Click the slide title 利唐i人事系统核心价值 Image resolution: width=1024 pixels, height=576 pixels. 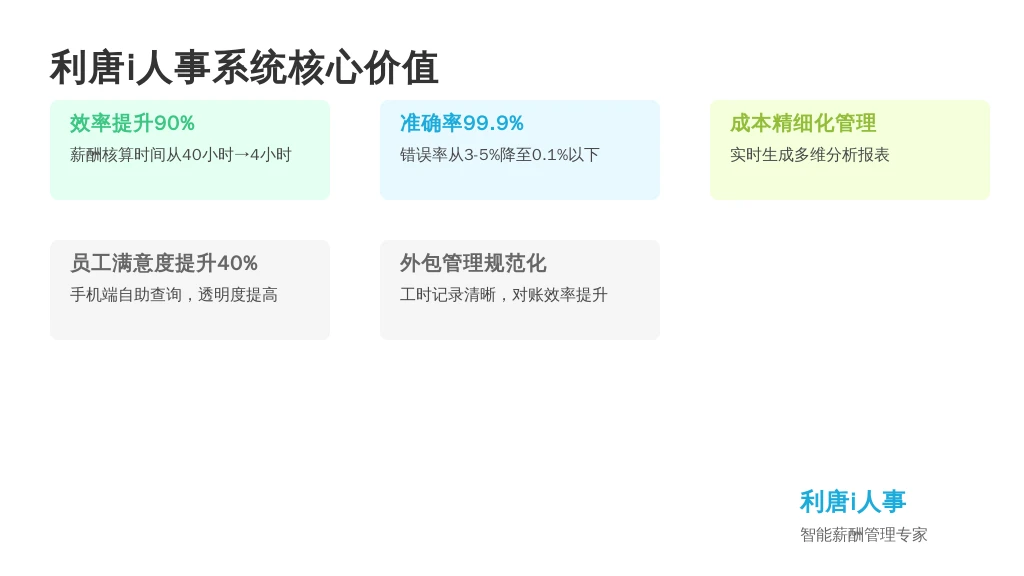244,68
